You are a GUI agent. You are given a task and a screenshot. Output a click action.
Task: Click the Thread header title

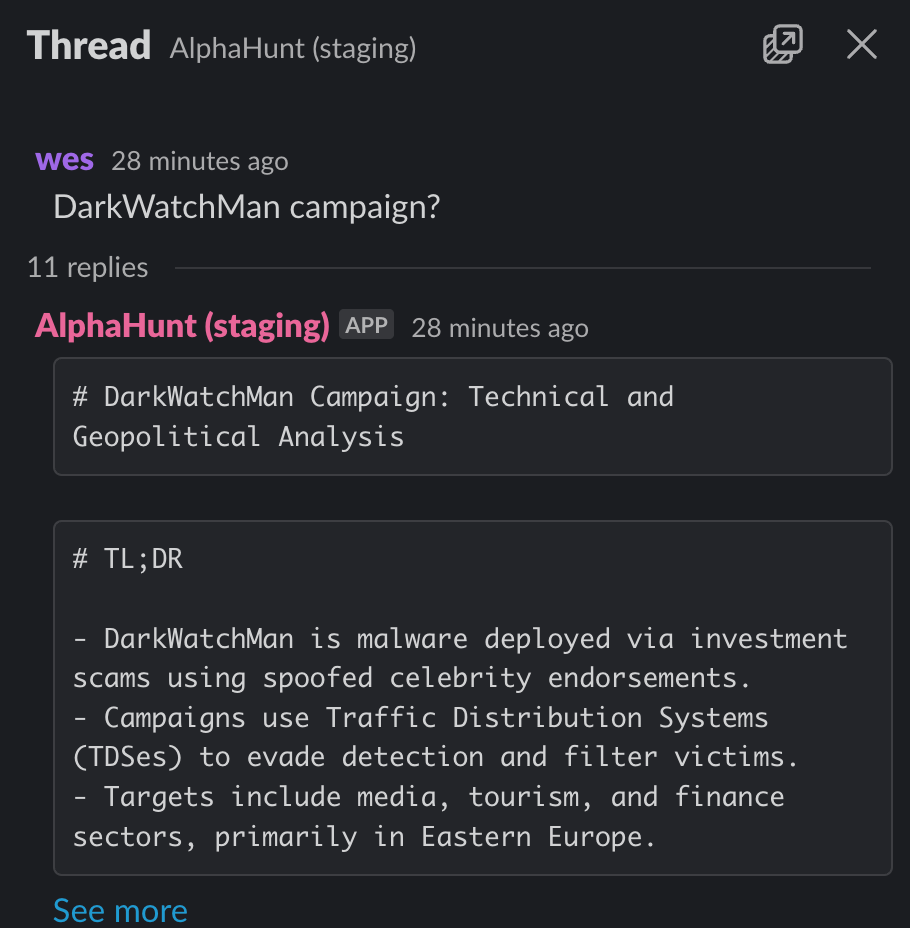tap(89, 46)
